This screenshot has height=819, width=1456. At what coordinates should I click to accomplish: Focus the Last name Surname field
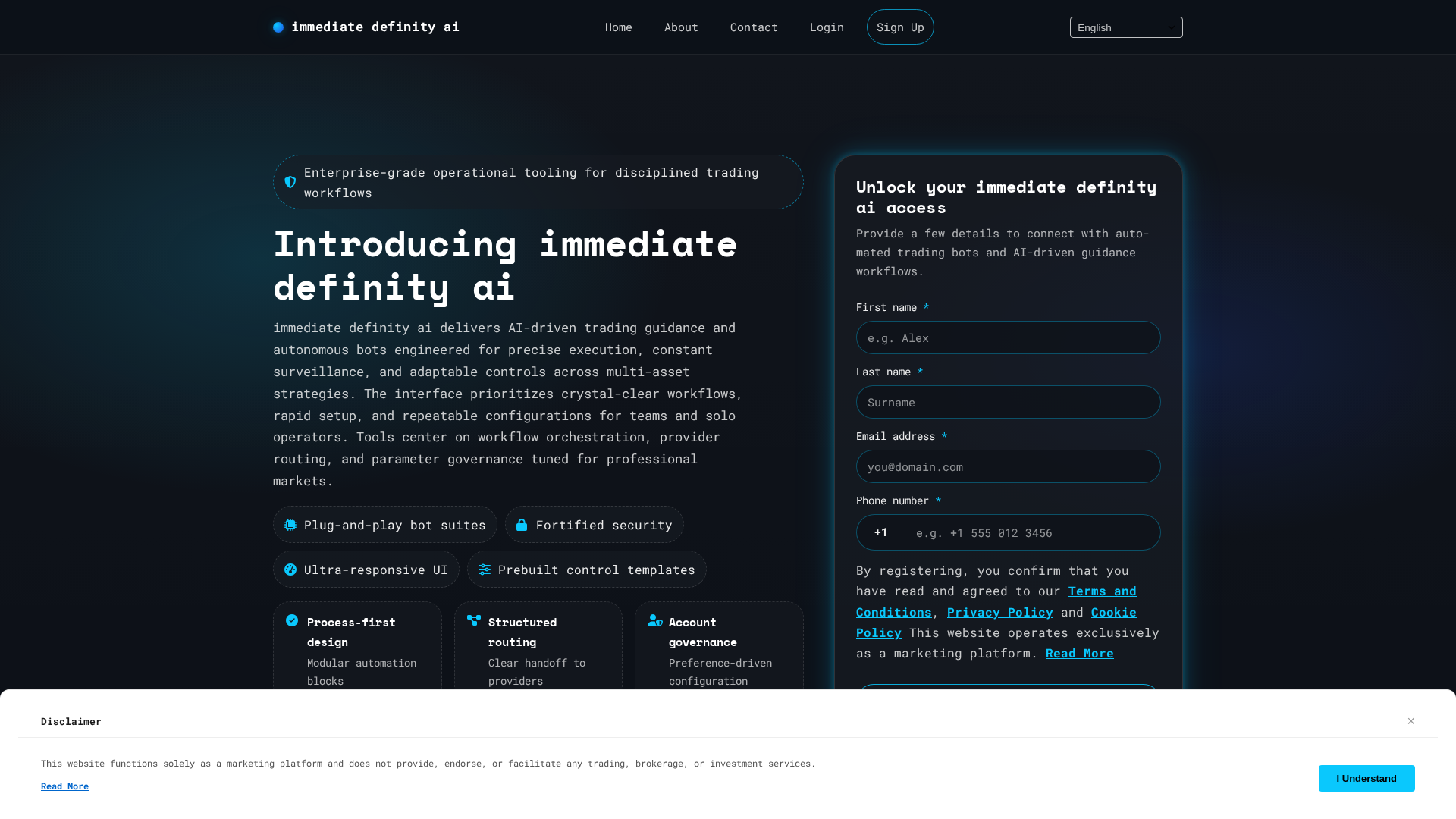(x=1008, y=402)
